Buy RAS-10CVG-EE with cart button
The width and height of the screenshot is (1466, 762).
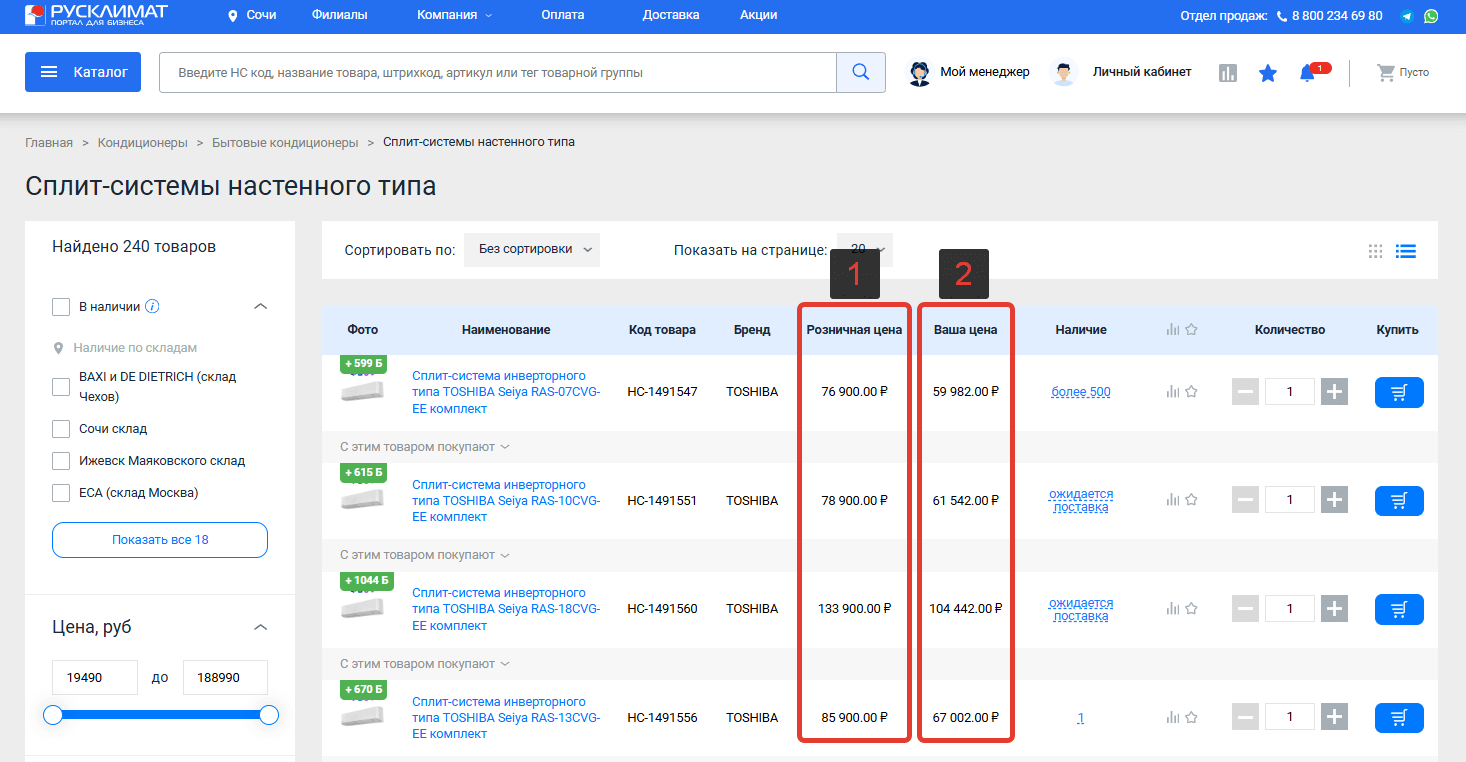pos(1399,500)
